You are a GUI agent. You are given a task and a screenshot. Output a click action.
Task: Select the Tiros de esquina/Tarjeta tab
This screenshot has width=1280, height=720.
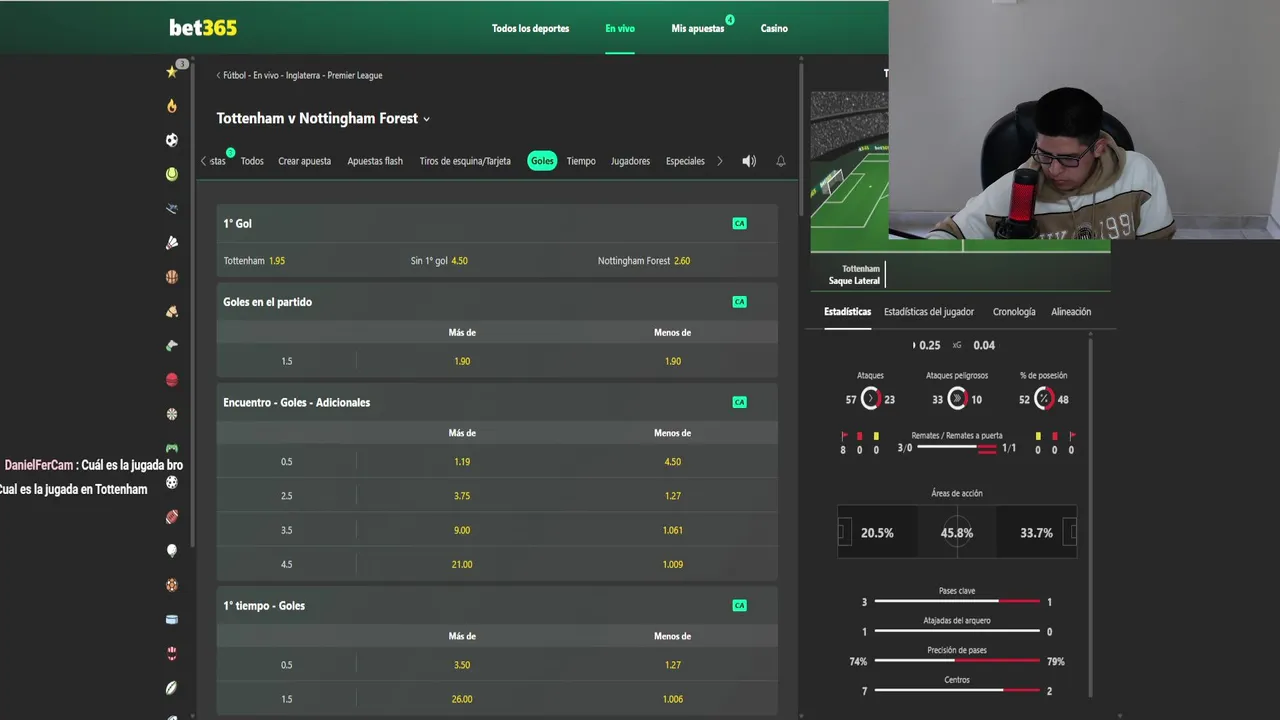465,161
